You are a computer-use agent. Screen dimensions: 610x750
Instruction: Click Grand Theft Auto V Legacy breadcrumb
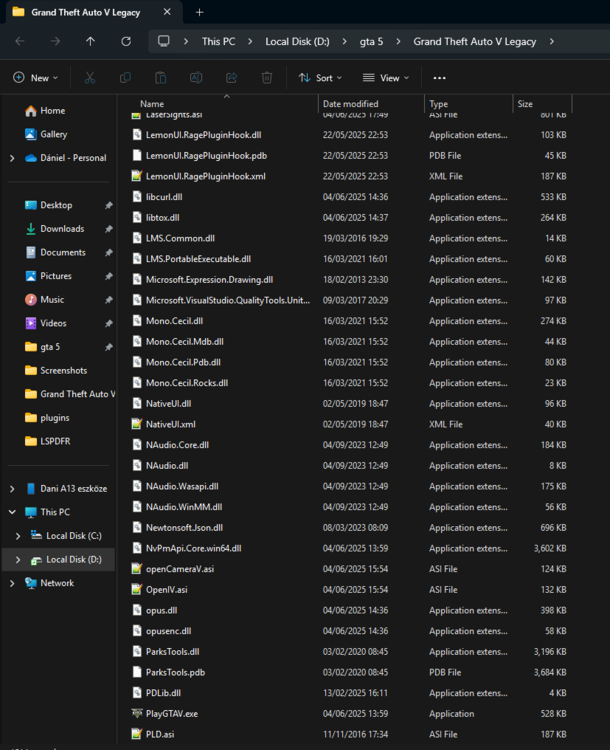coord(475,42)
